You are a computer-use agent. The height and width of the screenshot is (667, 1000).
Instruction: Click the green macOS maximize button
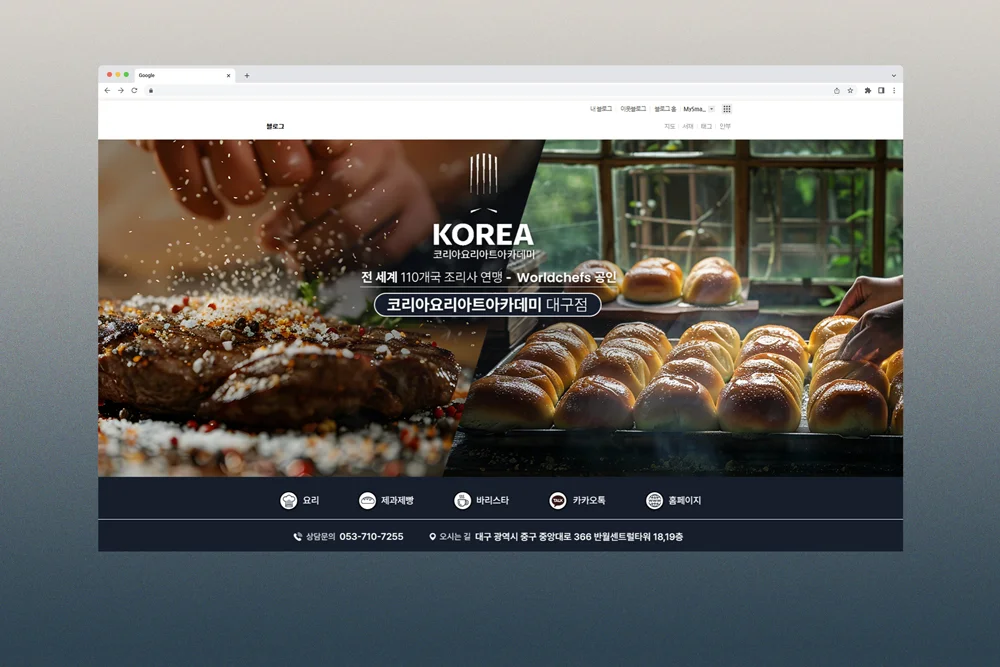[126, 75]
